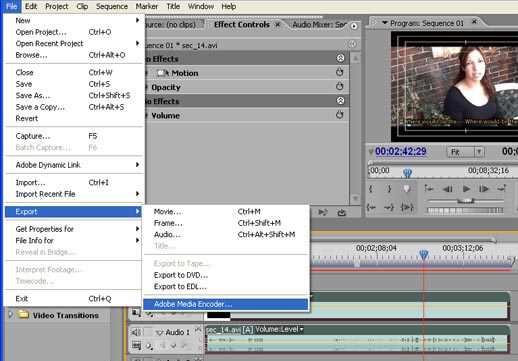Collapse the Audio Effects section chevron
518x361 pixels.
pyautogui.click(x=340, y=100)
